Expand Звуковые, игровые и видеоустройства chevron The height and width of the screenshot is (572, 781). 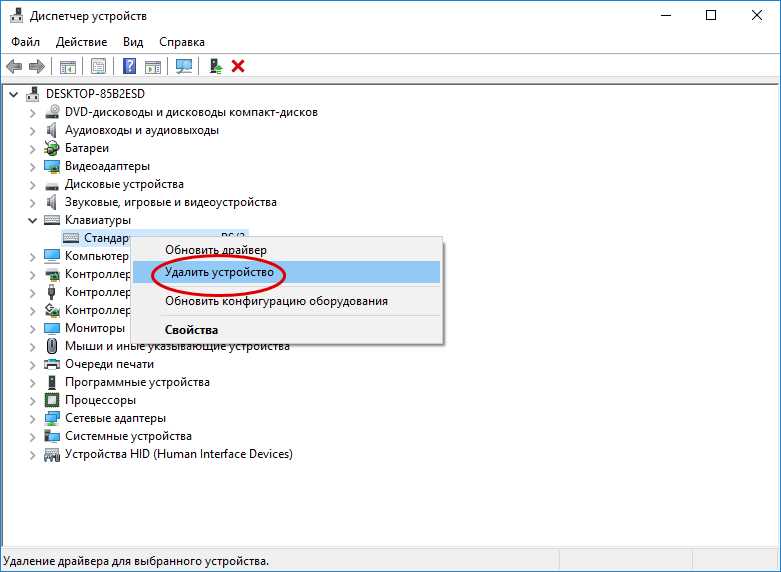[x=33, y=203]
